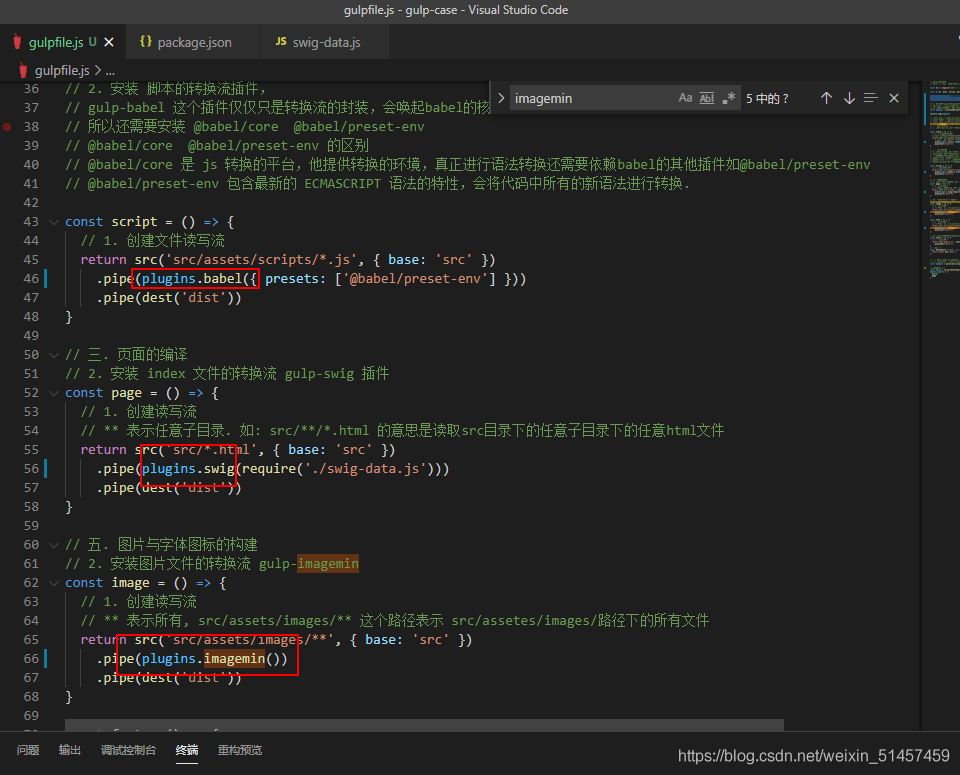Collapse the image function at line 62
The height and width of the screenshot is (775, 960).
click(x=54, y=582)
